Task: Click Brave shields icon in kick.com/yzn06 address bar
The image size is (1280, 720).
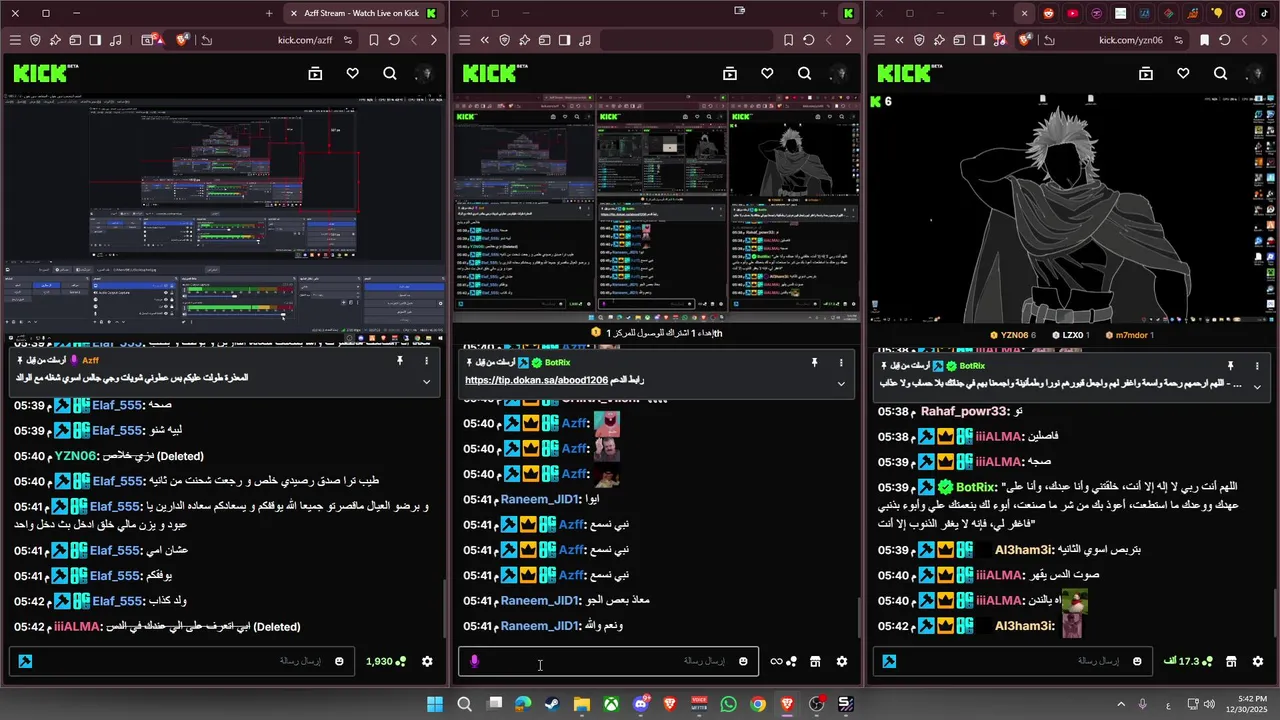Action: point(1025,40)
